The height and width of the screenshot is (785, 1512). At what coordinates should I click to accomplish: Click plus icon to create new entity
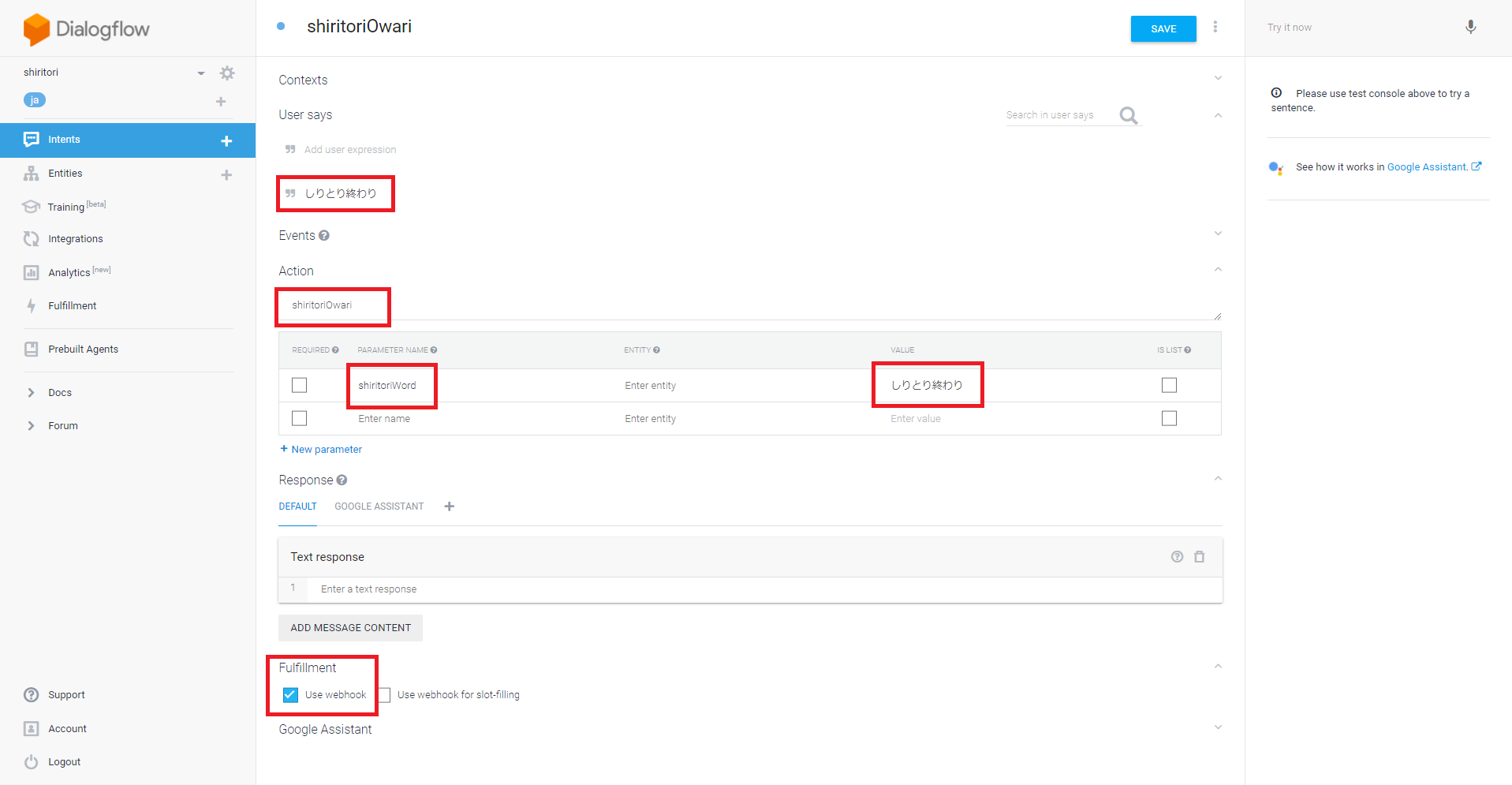(x=226, y=175)
